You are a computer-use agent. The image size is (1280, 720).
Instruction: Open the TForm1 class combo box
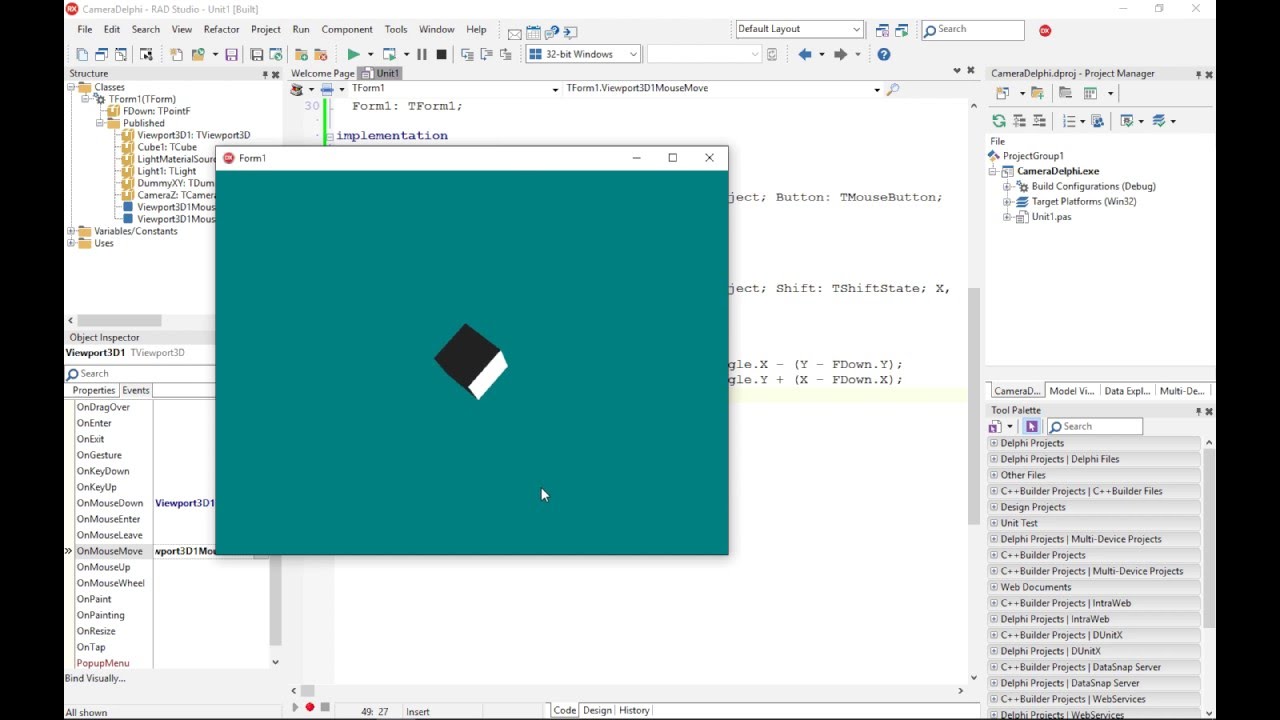pyautogui.click(x=555, y=89)
